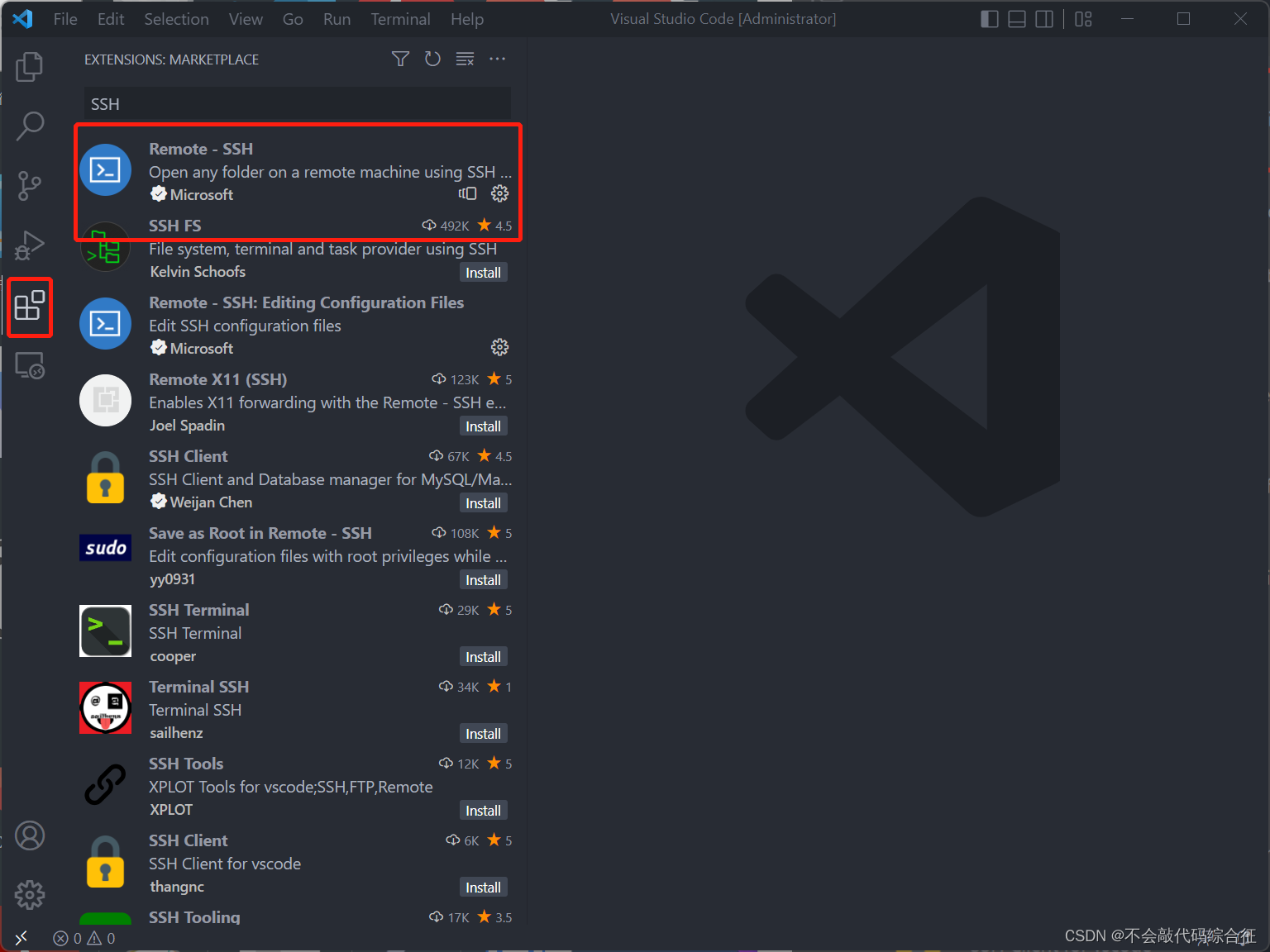Click the Extensions: Marketplace panel header
1270x952 pixels.
click(x=171, y=59)
